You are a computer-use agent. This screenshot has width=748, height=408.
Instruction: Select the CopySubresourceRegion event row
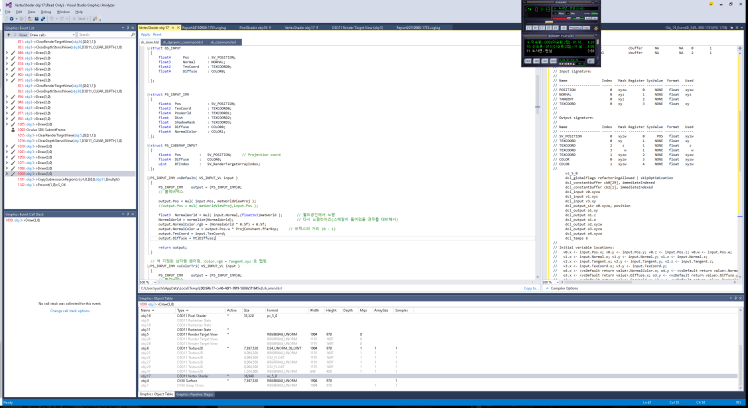click(69, 179)
